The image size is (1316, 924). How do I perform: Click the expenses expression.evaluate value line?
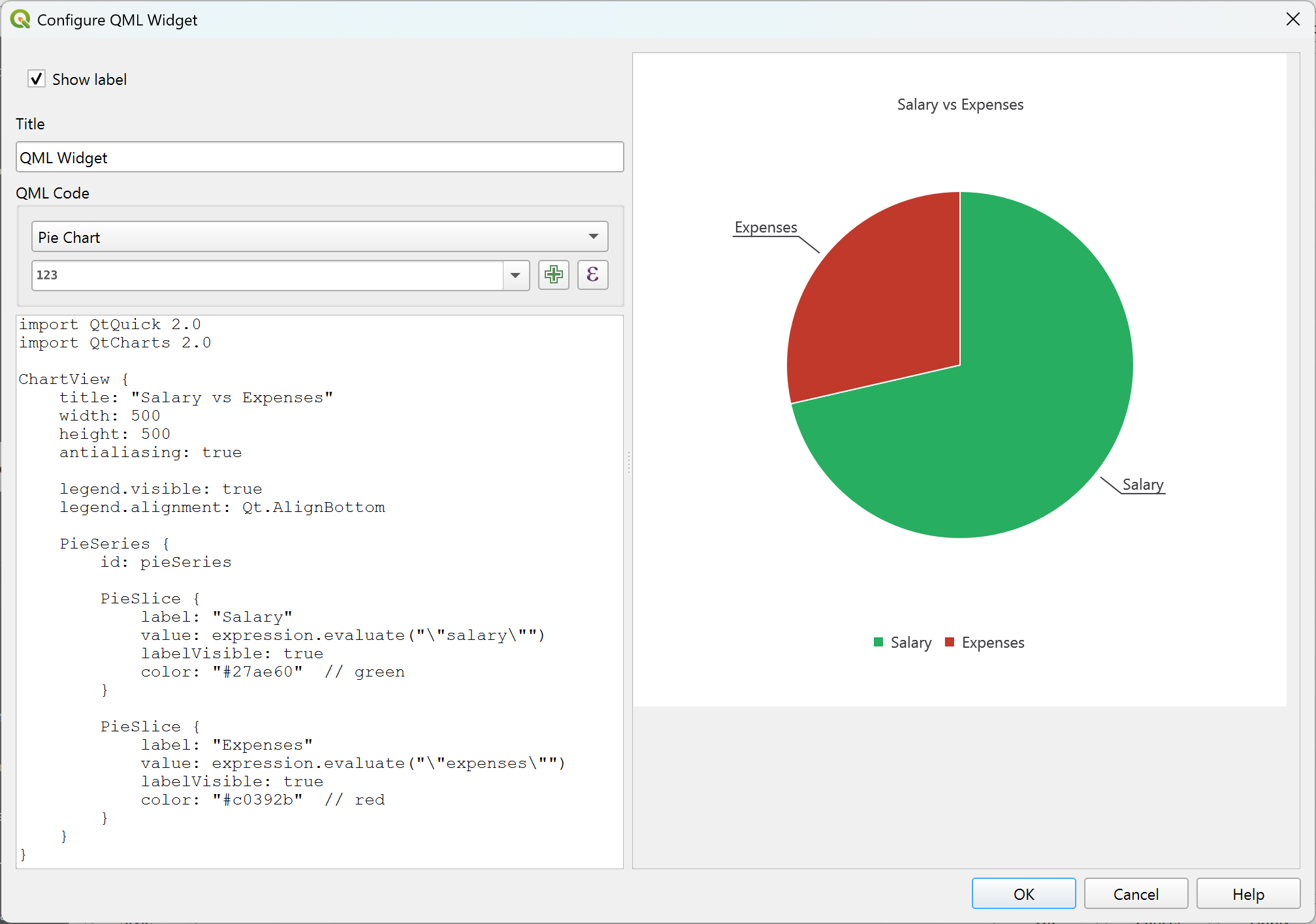353,763
